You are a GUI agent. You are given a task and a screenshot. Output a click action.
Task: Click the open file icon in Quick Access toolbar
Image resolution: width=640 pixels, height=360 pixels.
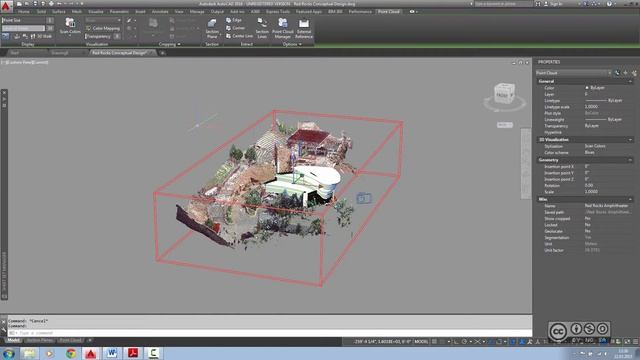point(27,4)
